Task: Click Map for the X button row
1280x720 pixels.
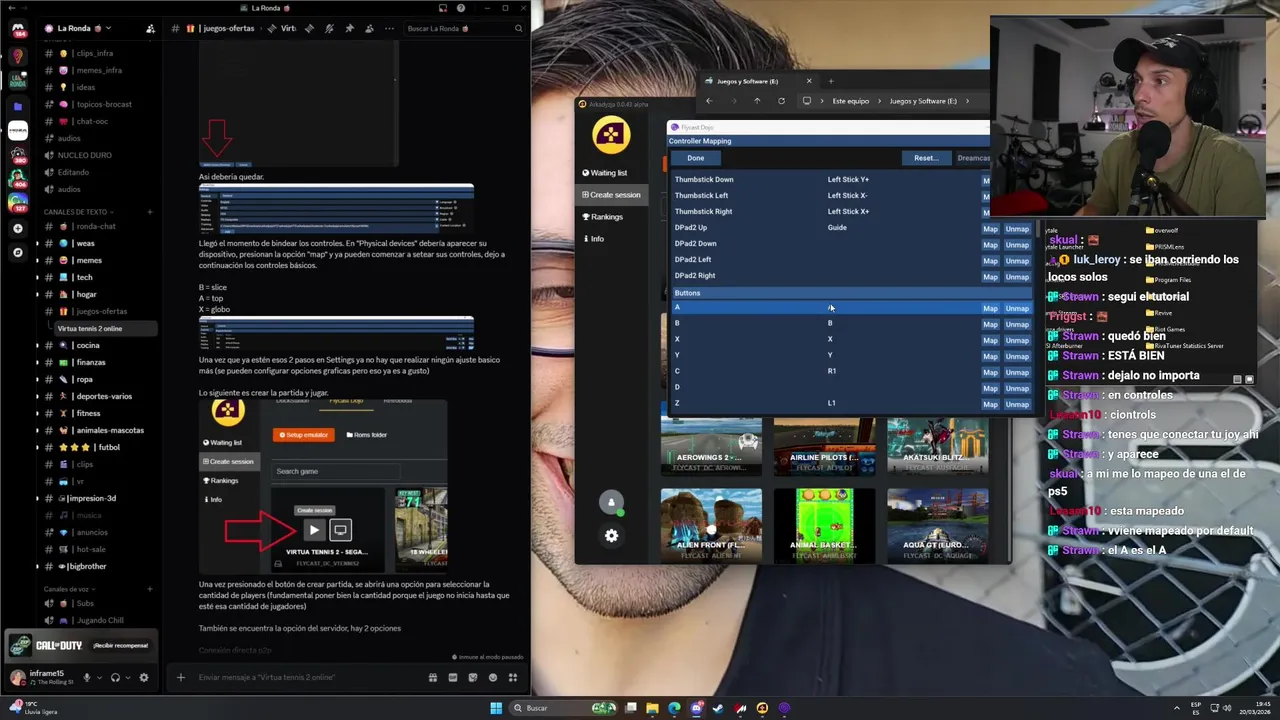Action: (x=990, y=341)
